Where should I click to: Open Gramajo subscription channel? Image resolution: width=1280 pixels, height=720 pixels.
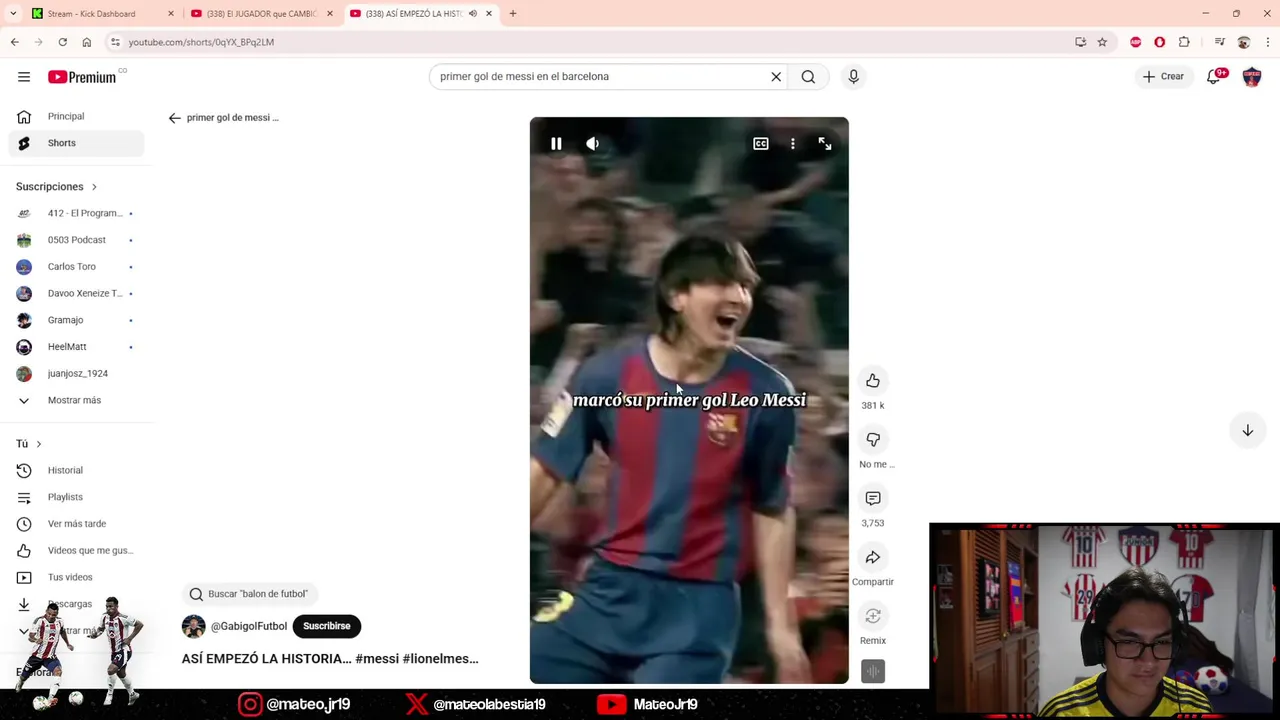tap(76, 320)
